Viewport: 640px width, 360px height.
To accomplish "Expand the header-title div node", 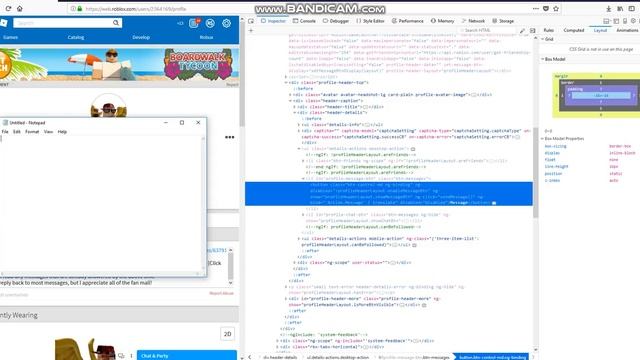I will (294, 107).
